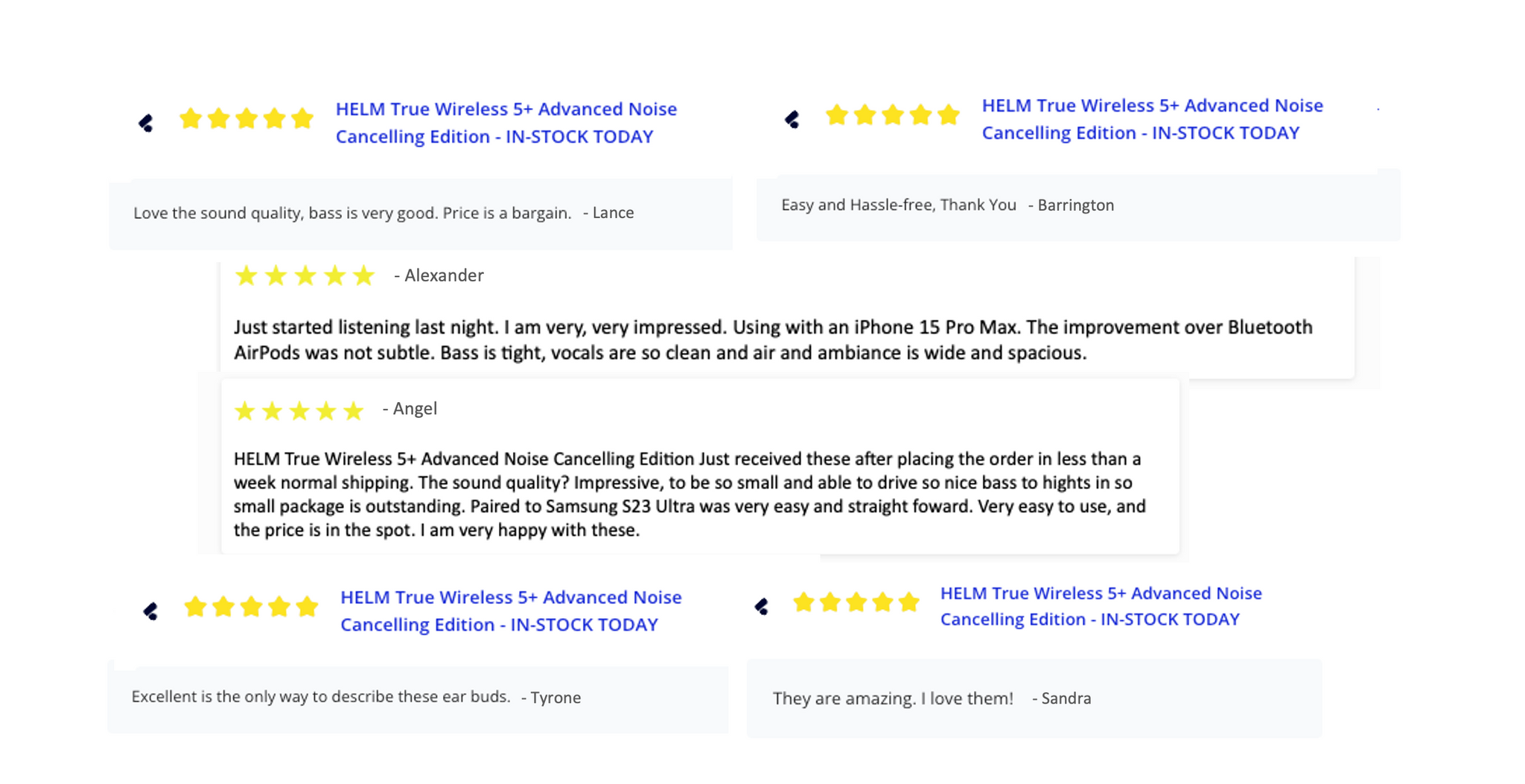
Task: Click the five-star rating above Barrington's review
Action: pos(892,115)
